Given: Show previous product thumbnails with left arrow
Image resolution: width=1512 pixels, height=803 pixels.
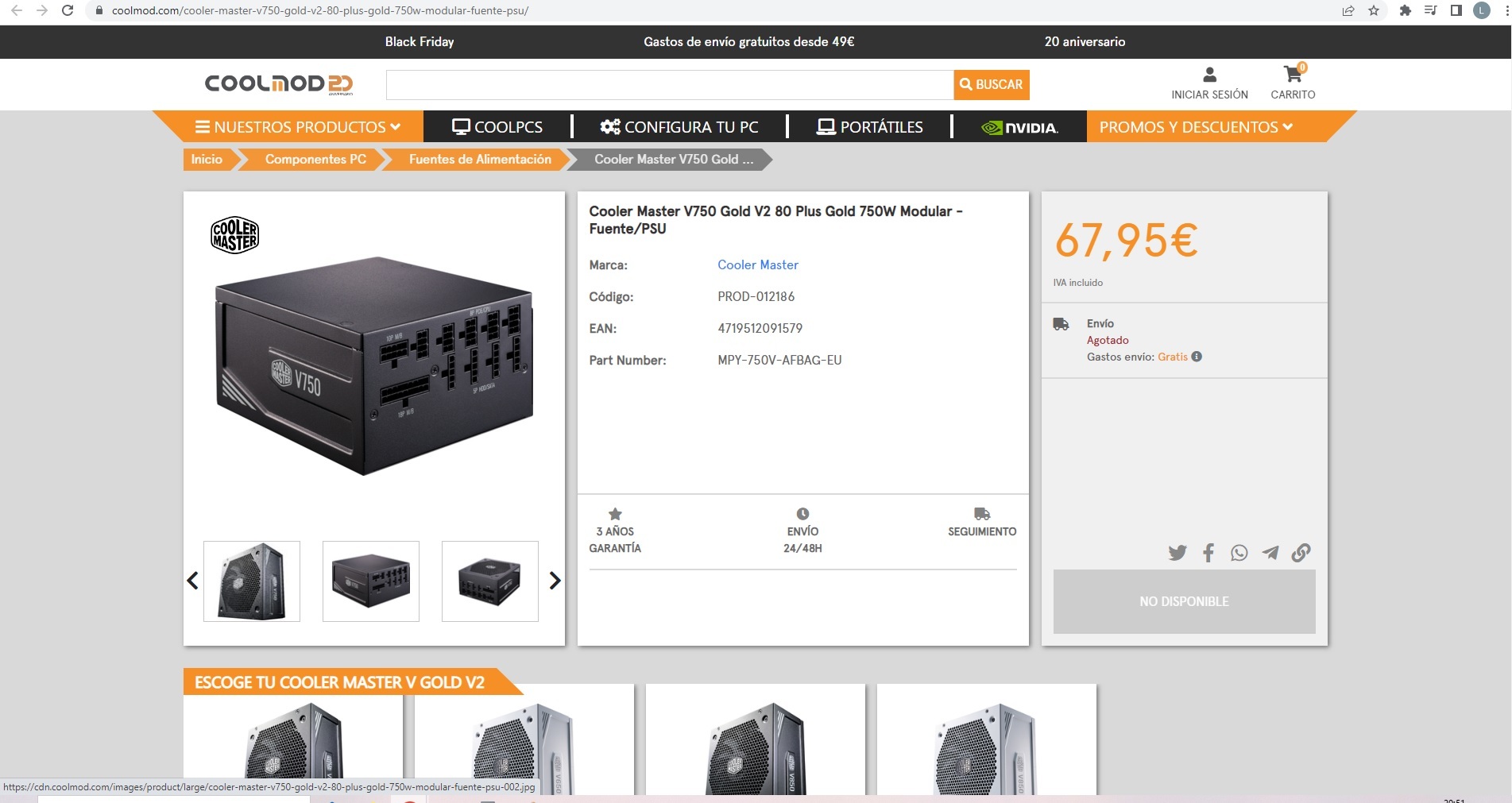Looking at the screenshot, I should click(192, 581).
